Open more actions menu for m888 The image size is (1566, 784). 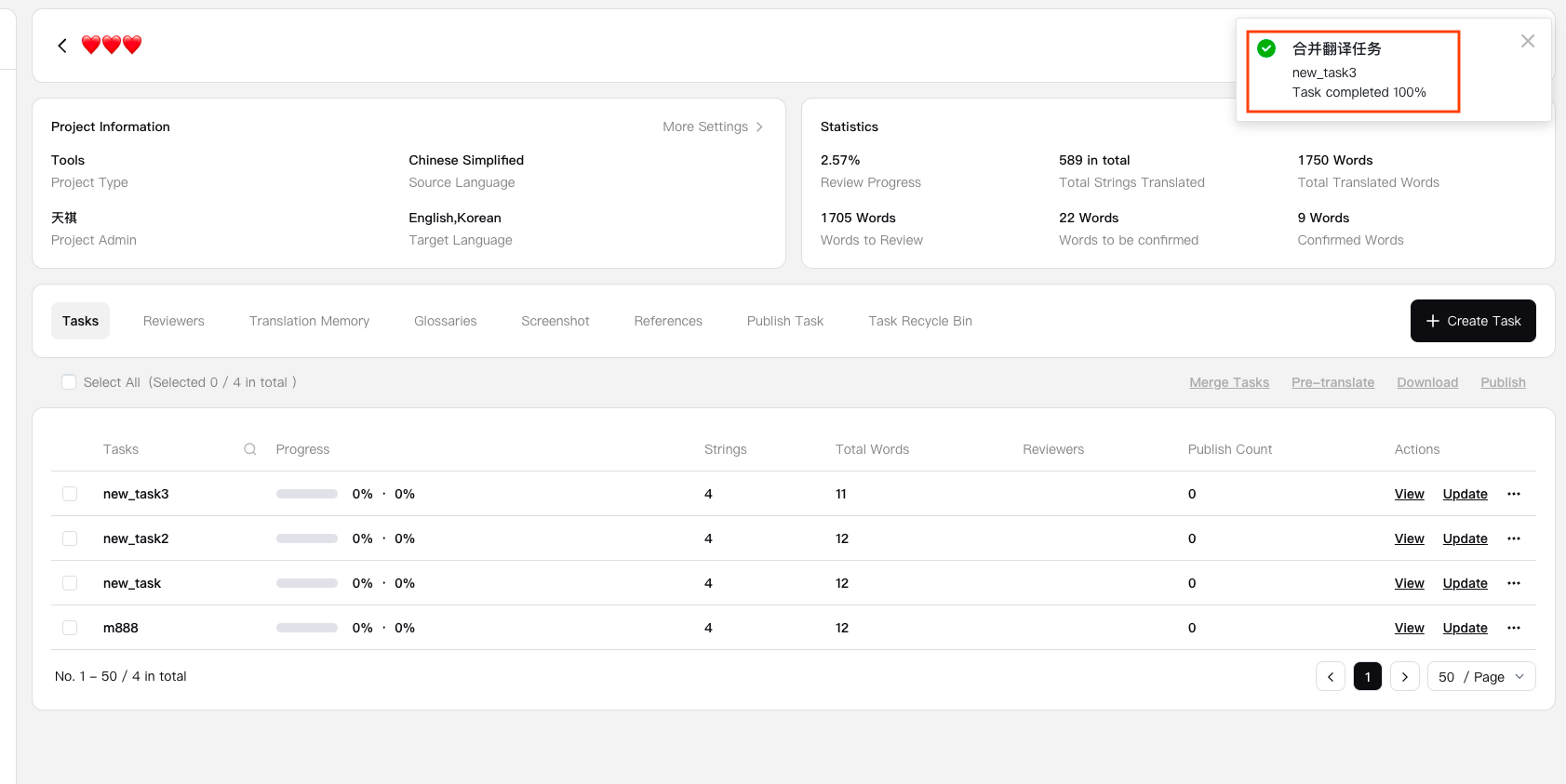[x=1513, y=628]
